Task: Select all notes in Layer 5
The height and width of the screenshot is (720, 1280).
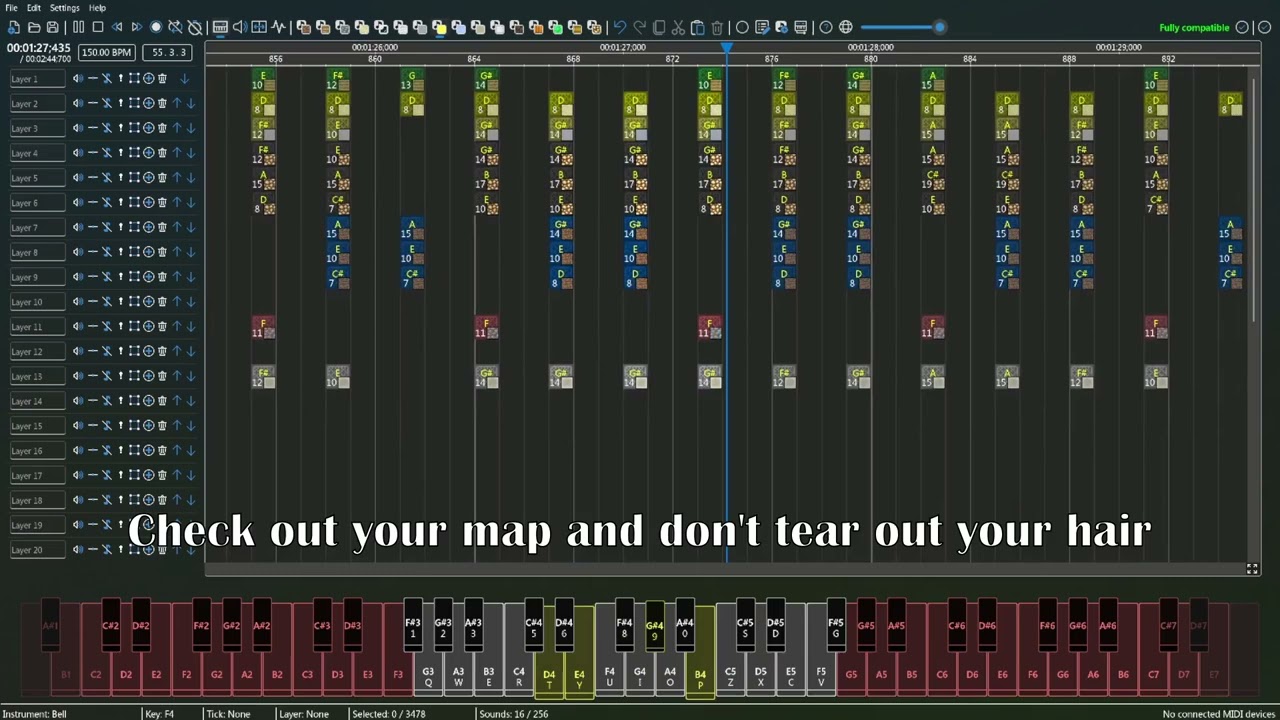Action: click(134, 178)
